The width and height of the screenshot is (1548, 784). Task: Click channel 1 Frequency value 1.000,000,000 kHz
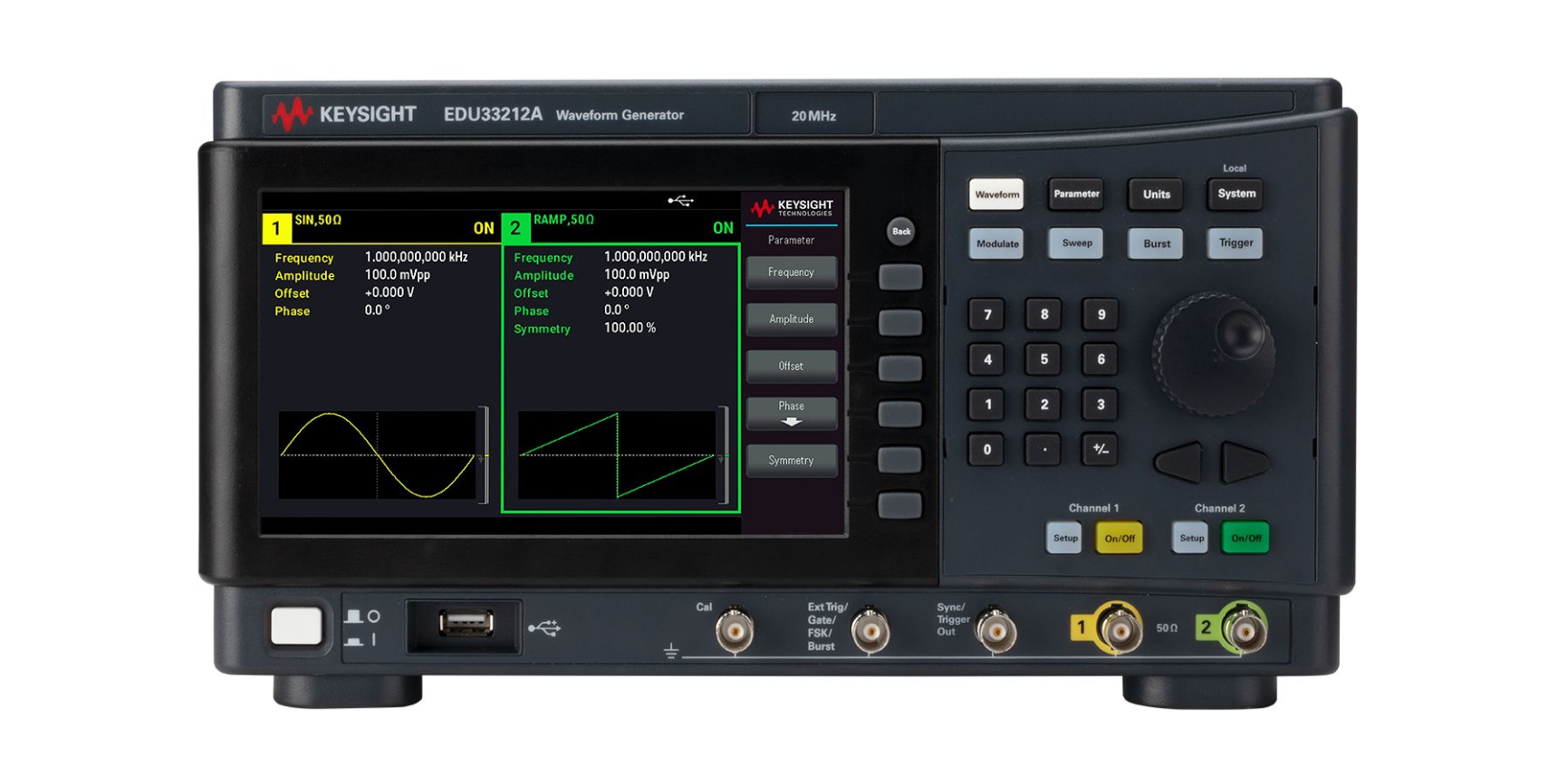coord(417,257)
